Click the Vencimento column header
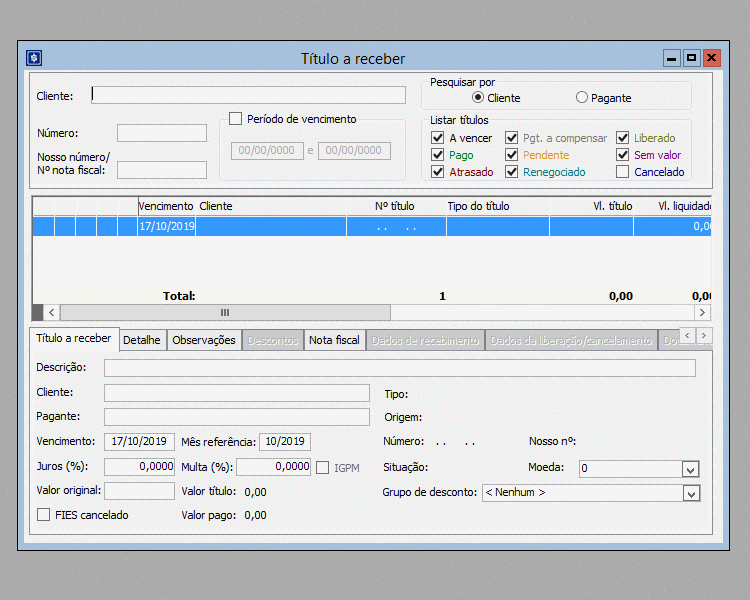Viewport: 750px width, 600px height. point(166,206)
